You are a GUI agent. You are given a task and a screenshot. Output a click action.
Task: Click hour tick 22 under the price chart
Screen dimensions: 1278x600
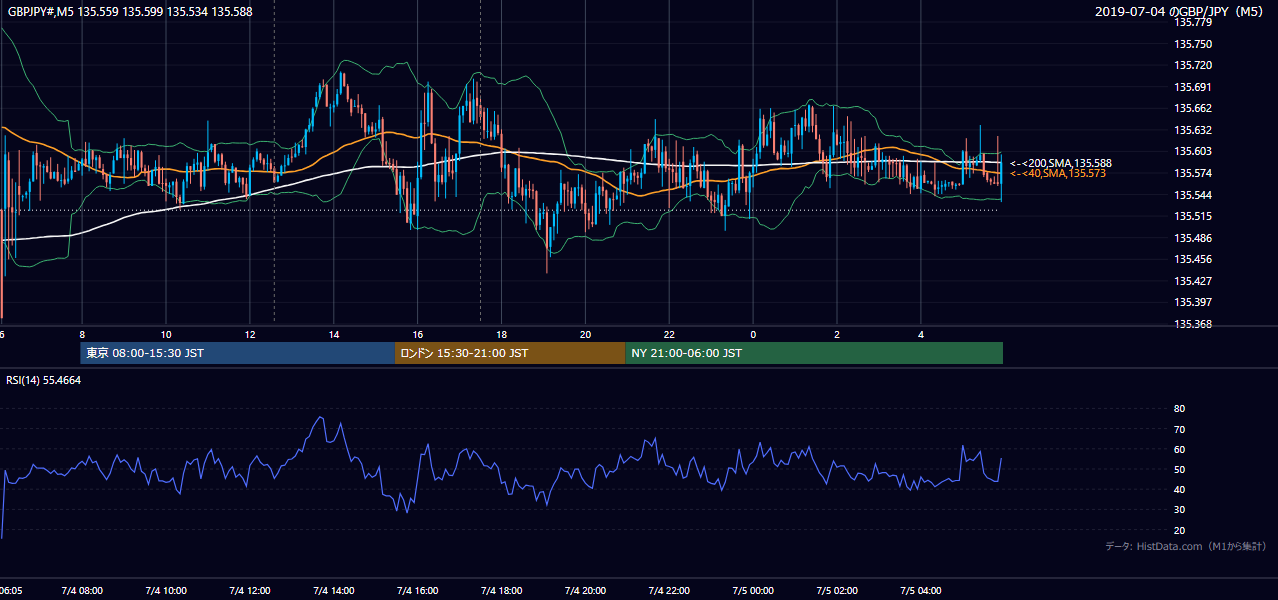coord(670,334)
